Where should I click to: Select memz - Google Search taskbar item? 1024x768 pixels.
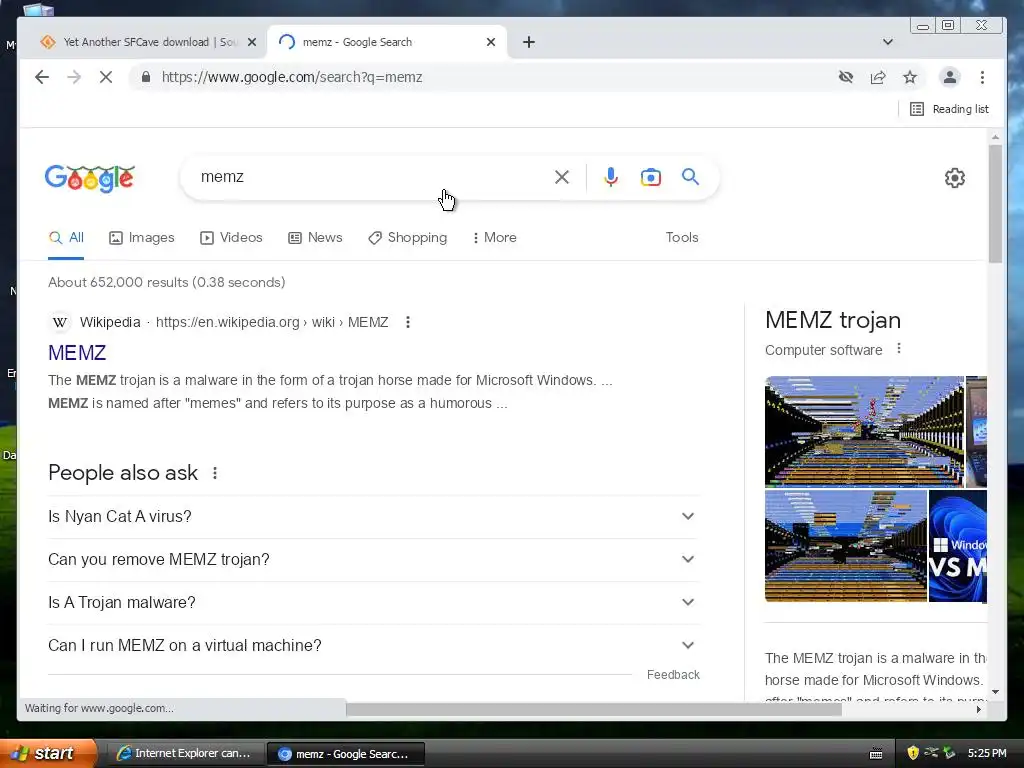tap(345, 754)
